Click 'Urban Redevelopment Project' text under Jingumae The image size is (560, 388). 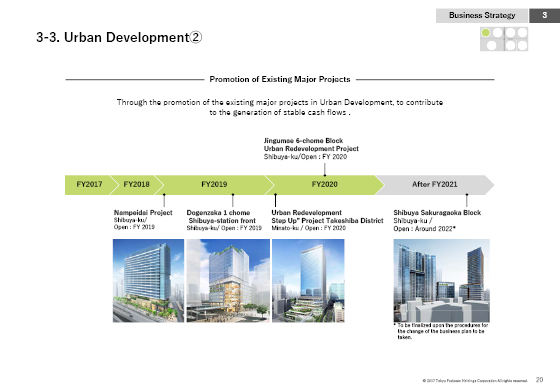pyautogui.click(x=311, y=149)
